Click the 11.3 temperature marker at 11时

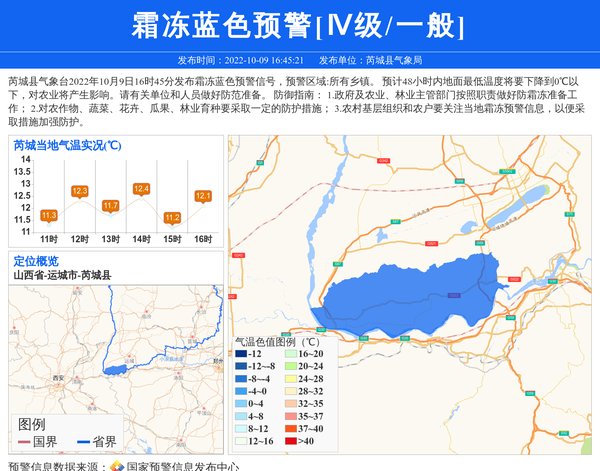tap(49, 215)
